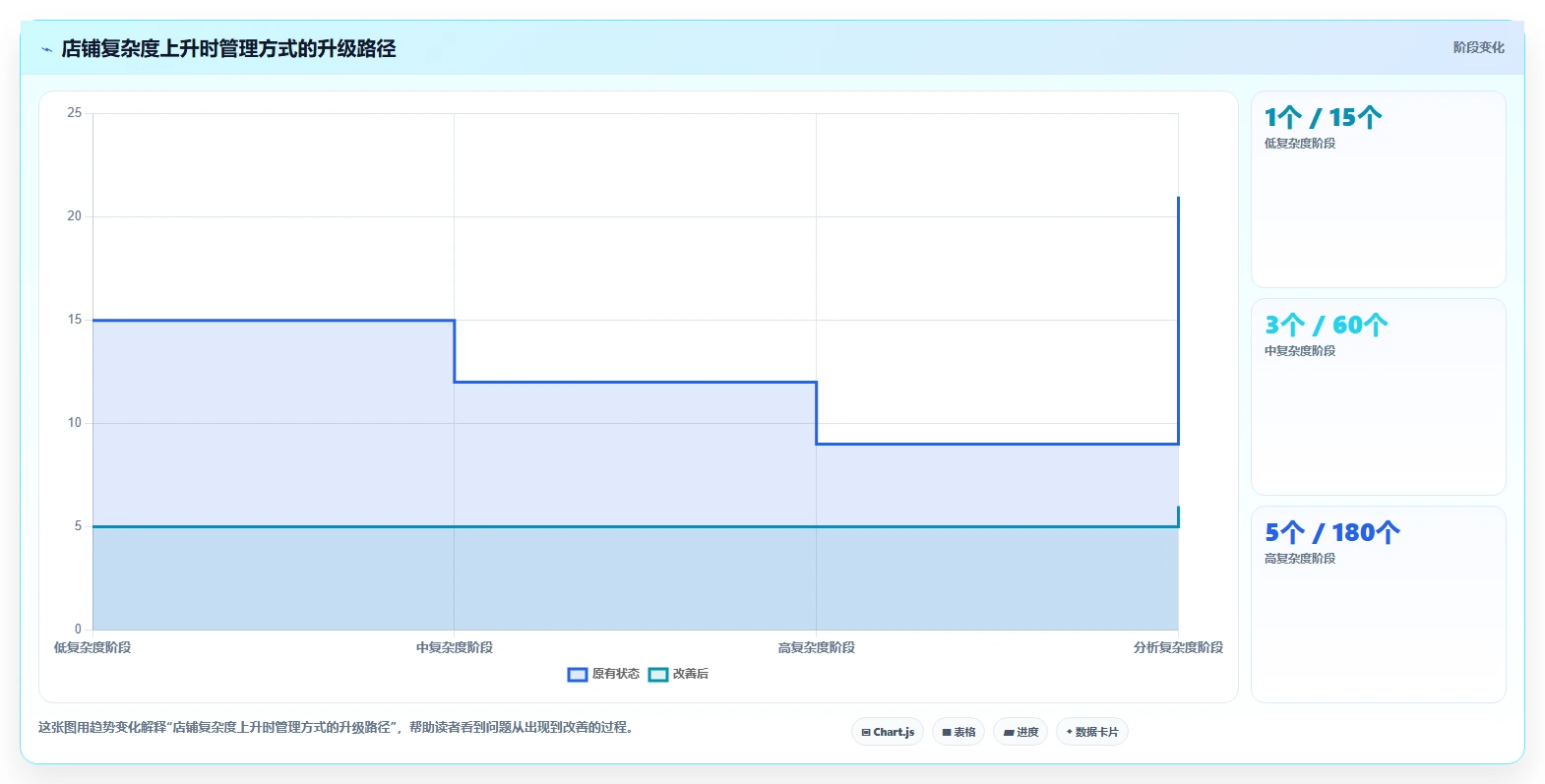Click the y-axis value 25
1545x784 pixels.
75,113
